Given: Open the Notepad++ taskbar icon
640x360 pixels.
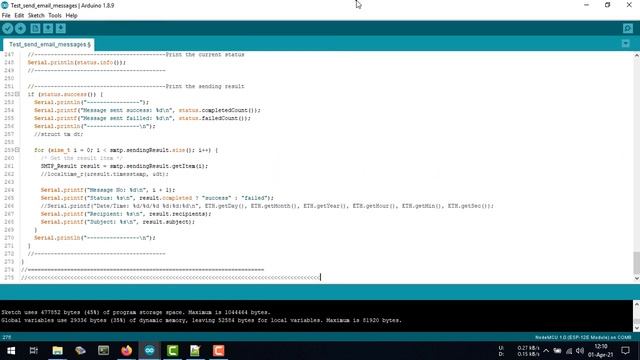Looking at the screenshot, I should 195,351.
